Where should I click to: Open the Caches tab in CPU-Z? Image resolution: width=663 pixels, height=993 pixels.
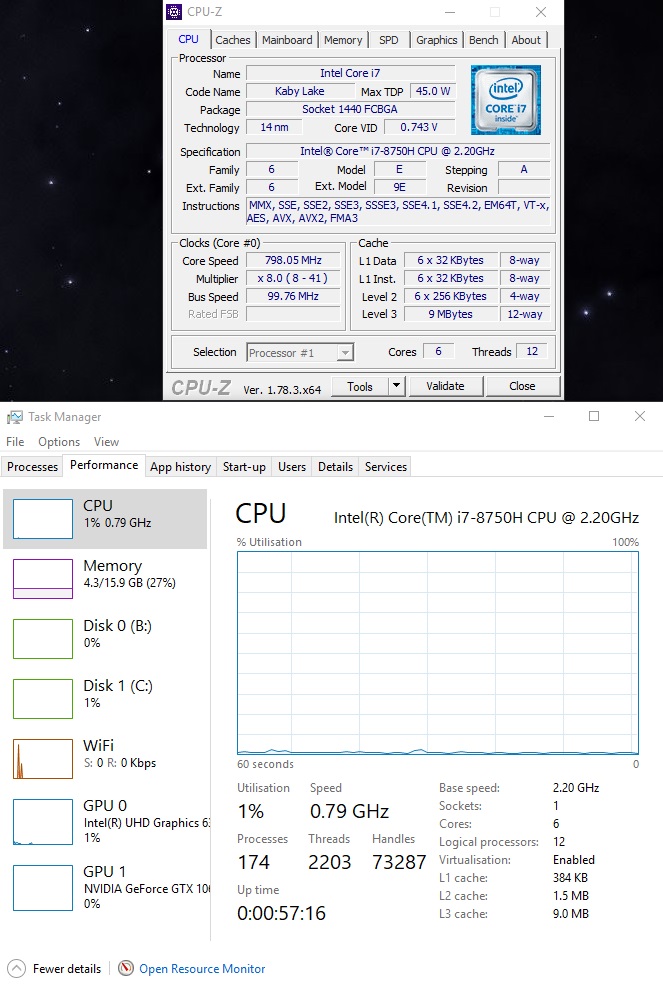tap(232, 40)
